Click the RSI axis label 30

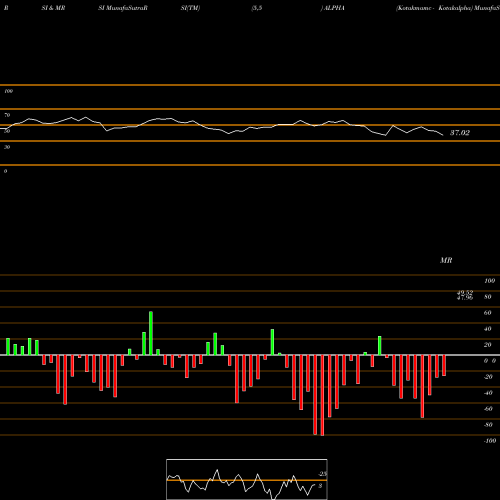point(7,147)
